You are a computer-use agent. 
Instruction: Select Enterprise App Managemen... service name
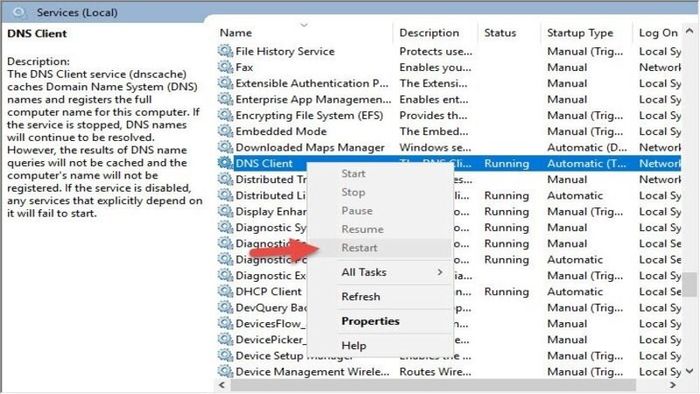(x=313, y=100)
